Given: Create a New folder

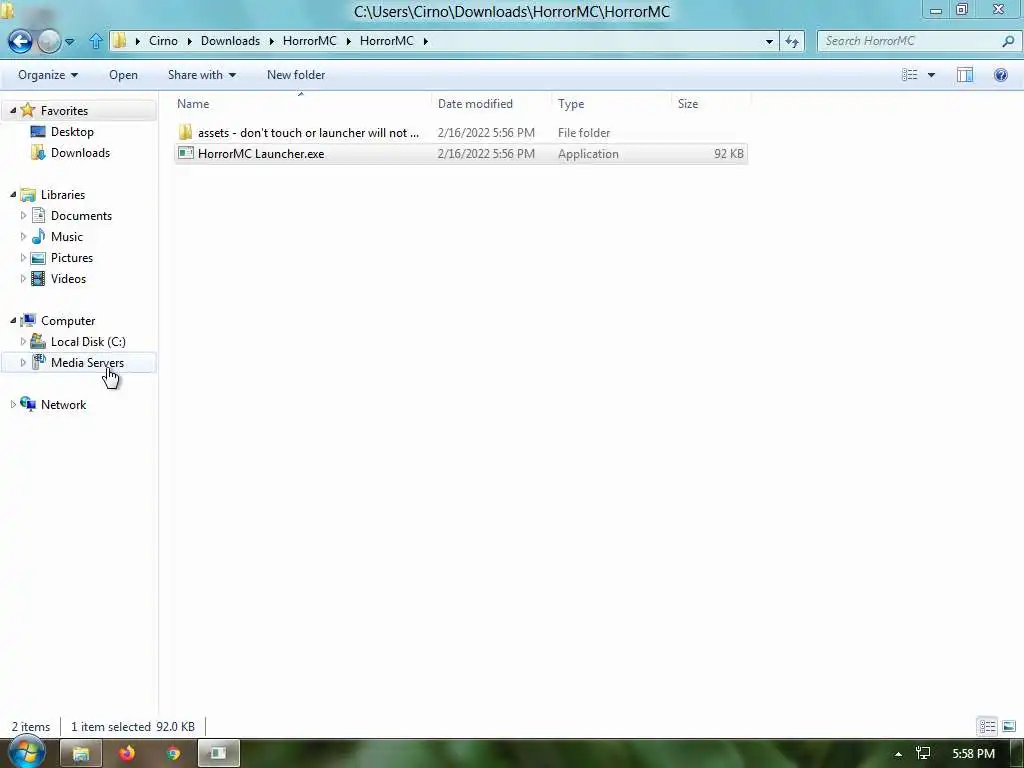Looking at the screenshot, I should tap(296, 75).
